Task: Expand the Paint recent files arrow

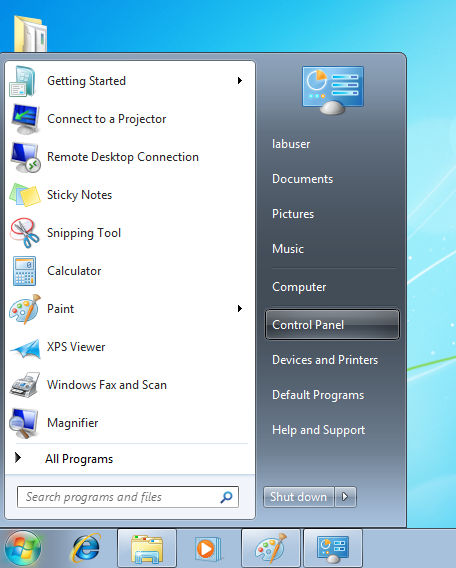Action: 239,309
